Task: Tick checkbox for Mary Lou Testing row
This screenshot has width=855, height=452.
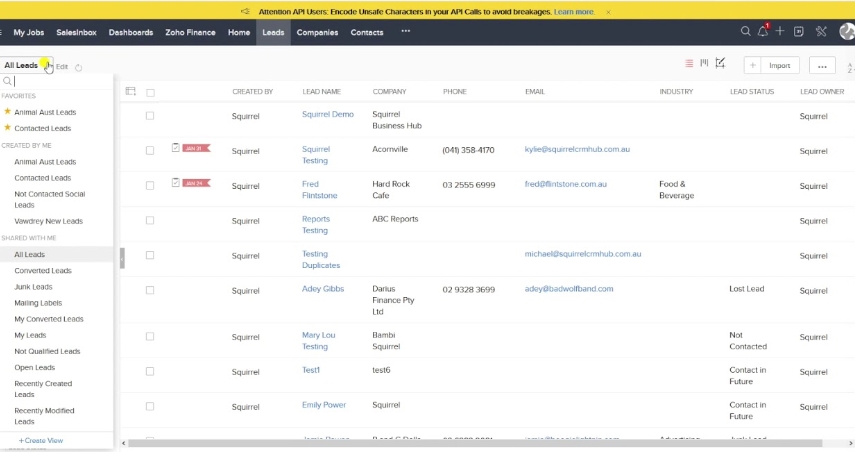Action: pos(150,336)
